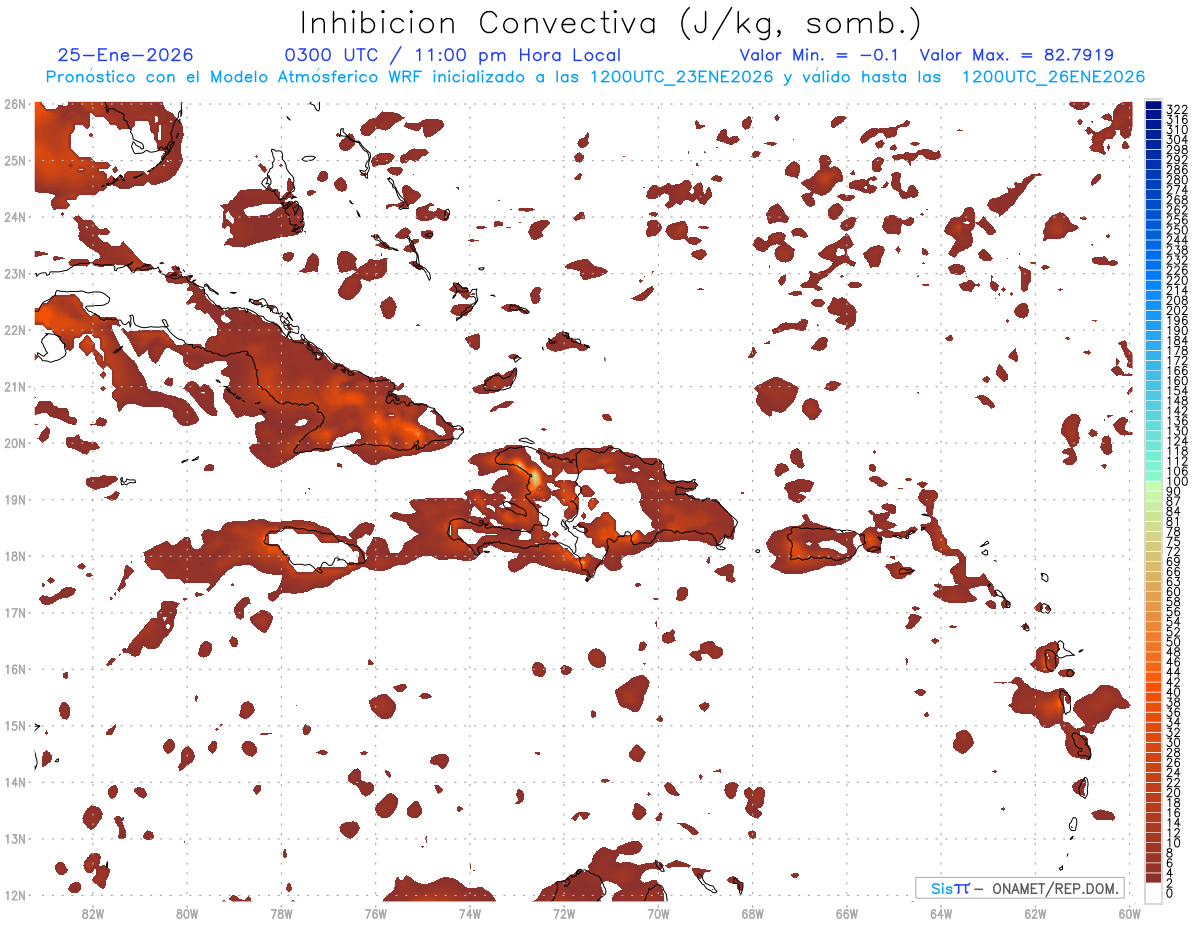Click the color-scale value 100
This screenshot has width=1200, height=927.
pos(1177,482)
